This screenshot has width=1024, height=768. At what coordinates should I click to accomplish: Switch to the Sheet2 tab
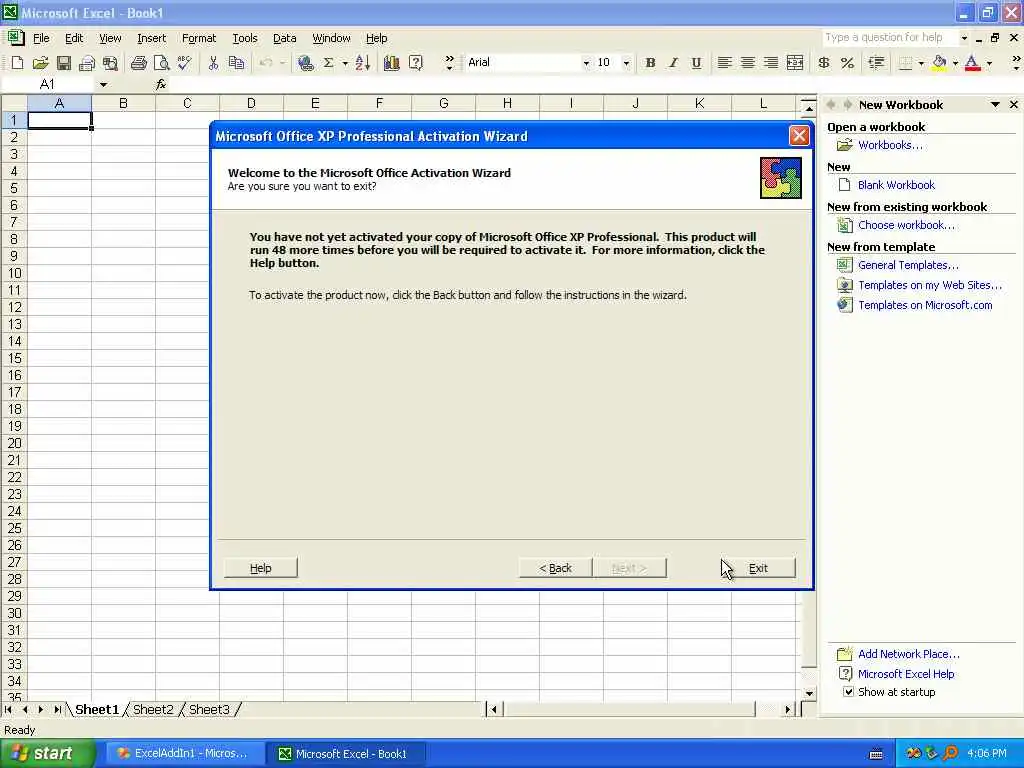click(x=153, y=709)
